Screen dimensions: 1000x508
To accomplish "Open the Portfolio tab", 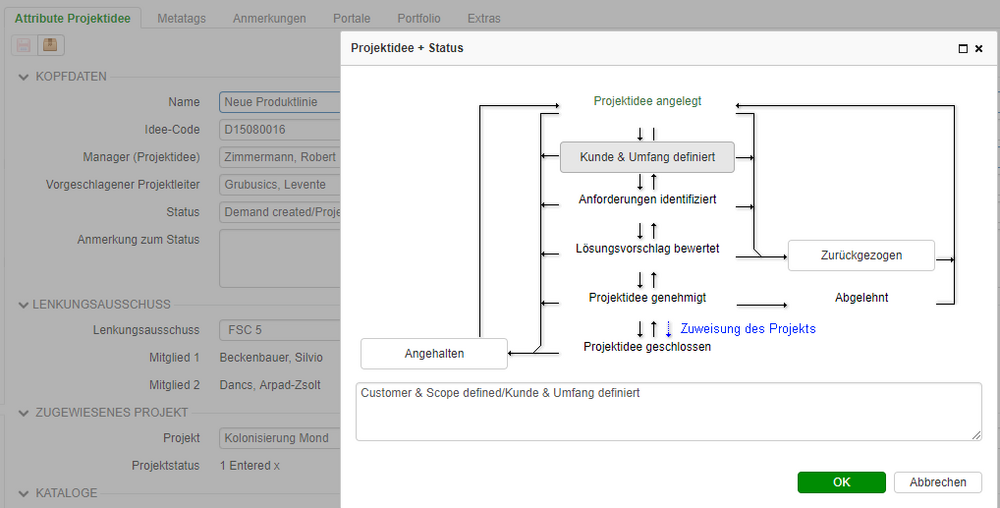I will [418, 18].
